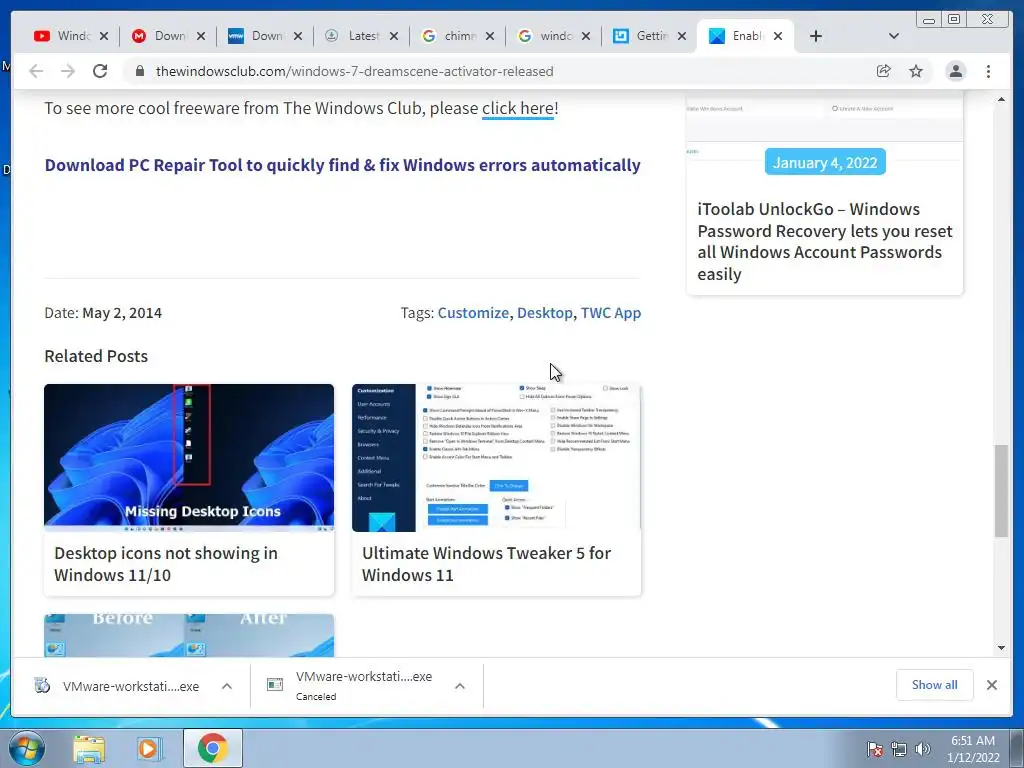Open iToolab UnlockGo article in sidebar

pos(825,242)
